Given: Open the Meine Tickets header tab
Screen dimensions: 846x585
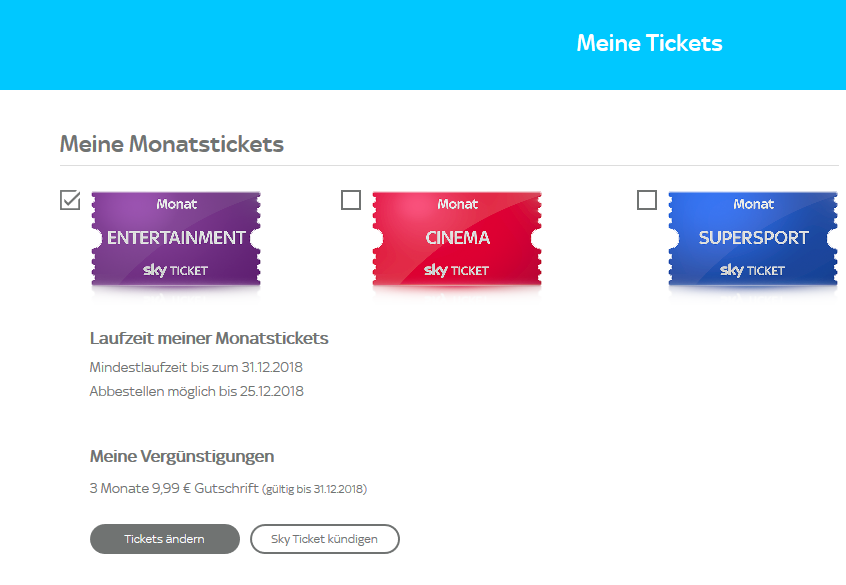Looking at the screenshot, I should tap(649, 43).
